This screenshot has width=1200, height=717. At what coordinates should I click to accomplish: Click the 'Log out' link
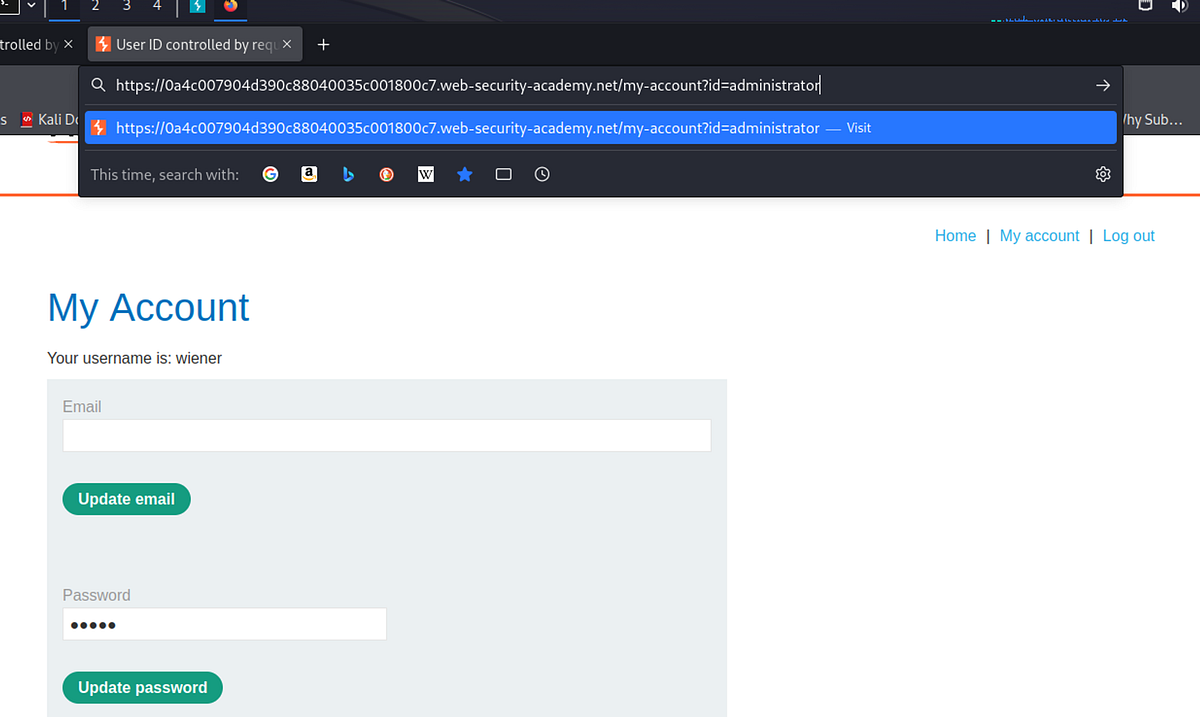(x=1128, y=235)
